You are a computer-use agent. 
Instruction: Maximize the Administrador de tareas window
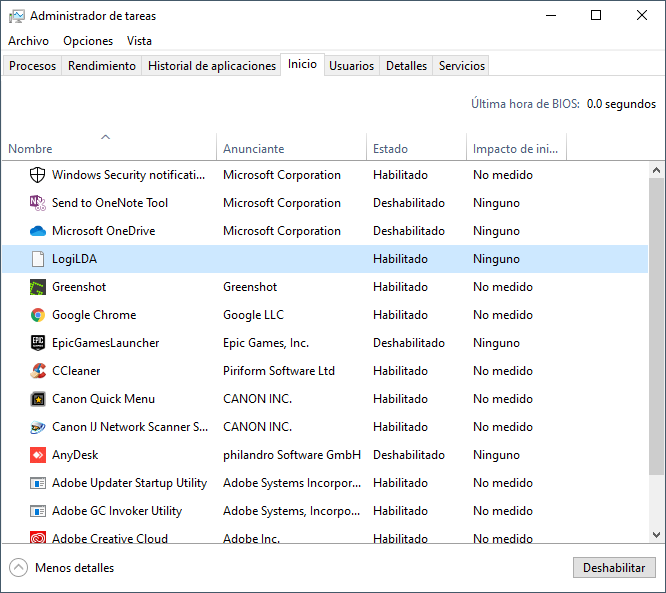596,16
